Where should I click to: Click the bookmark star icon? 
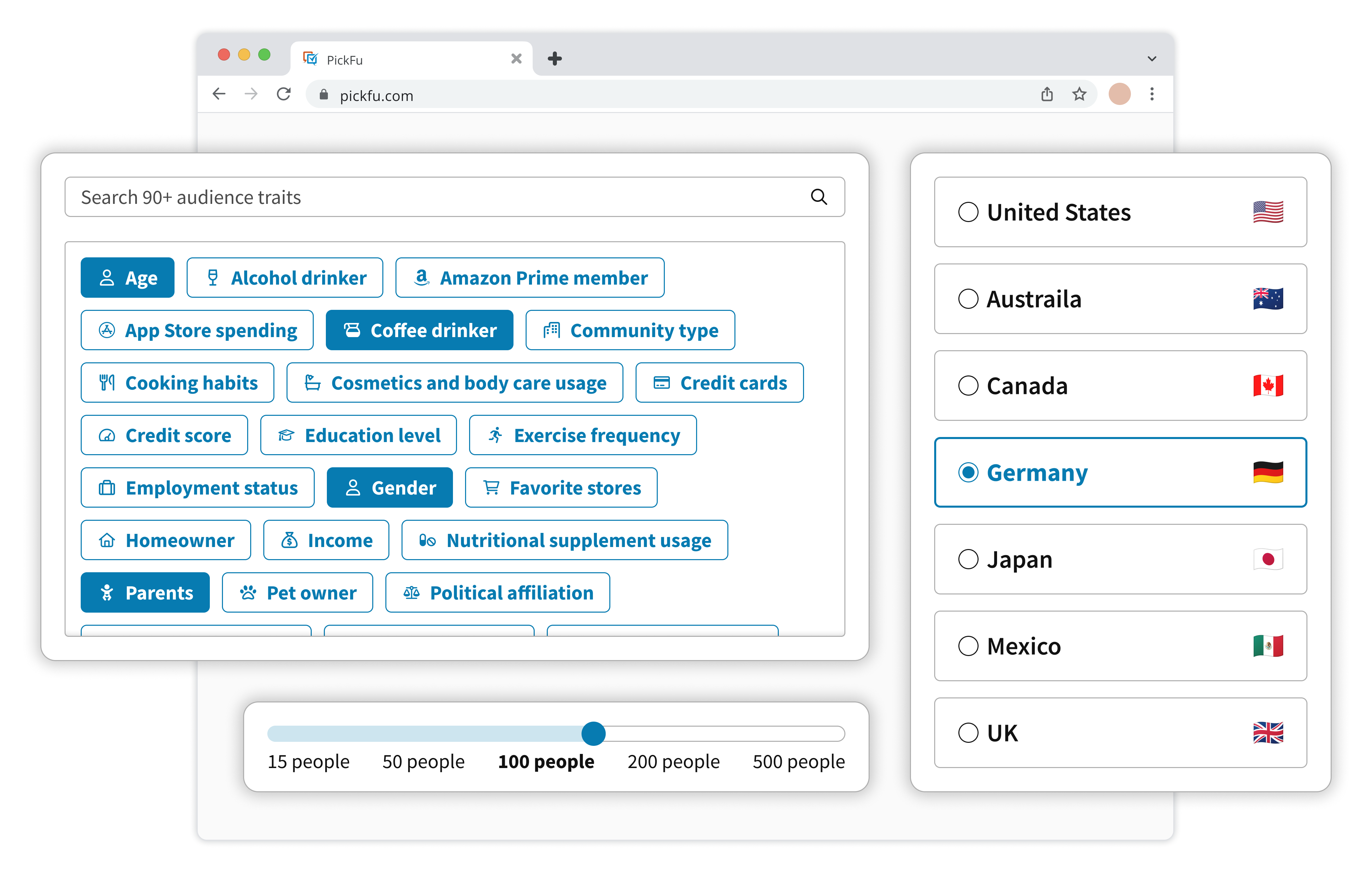[x=1079, y=95]
